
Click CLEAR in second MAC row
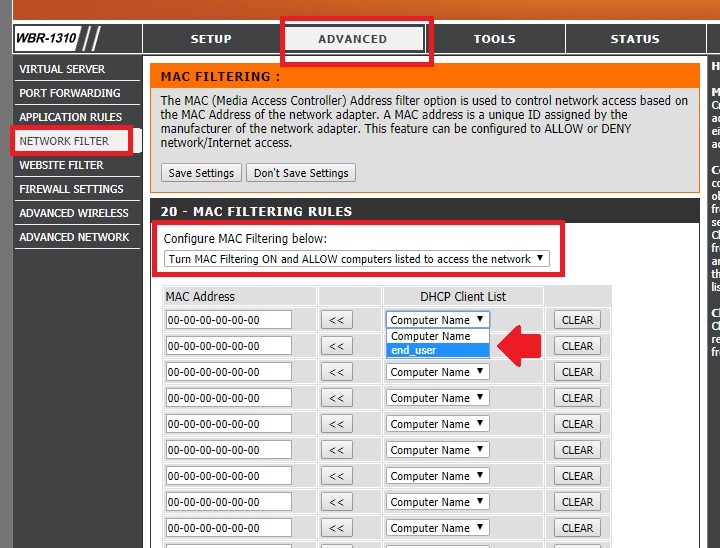(x=577, y=346)
